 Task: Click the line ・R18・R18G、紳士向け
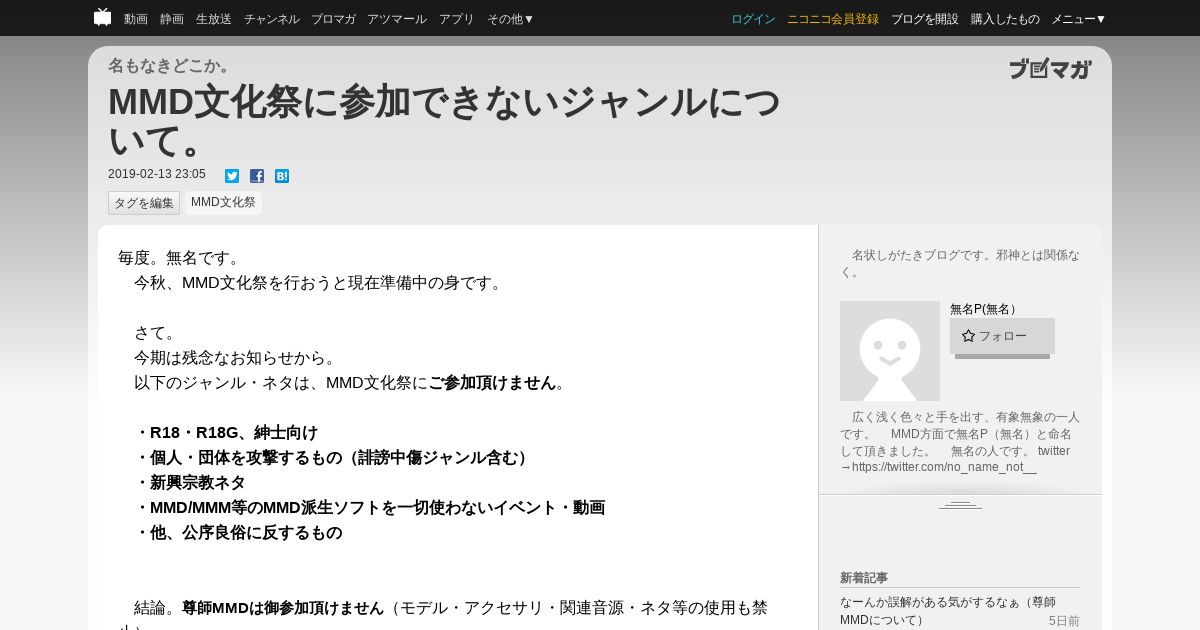(x=226, y=433)
